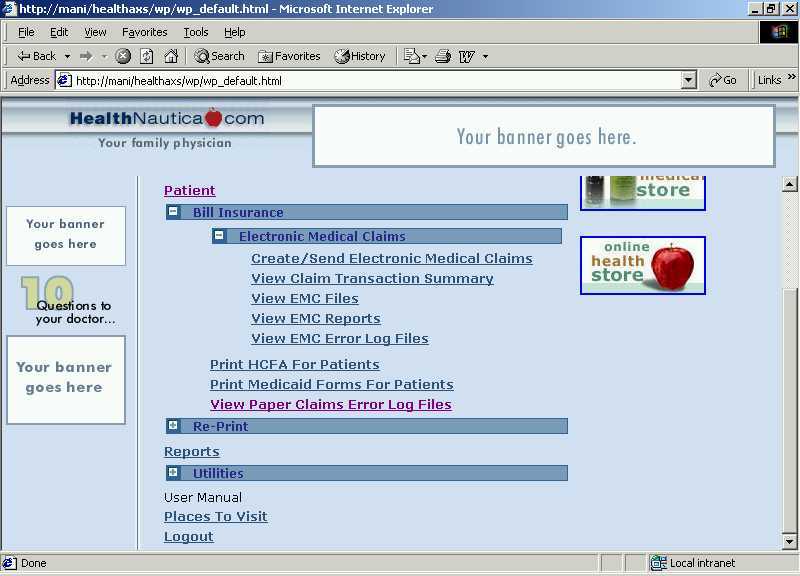Click the Edit with Word icon
This screenshot has height=576, width=800.
pos(466,56)
